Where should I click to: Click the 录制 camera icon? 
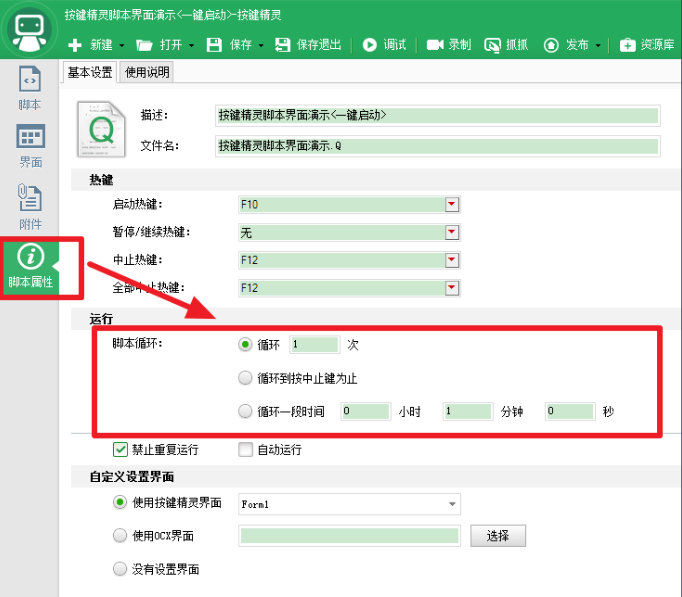(435, 45)
